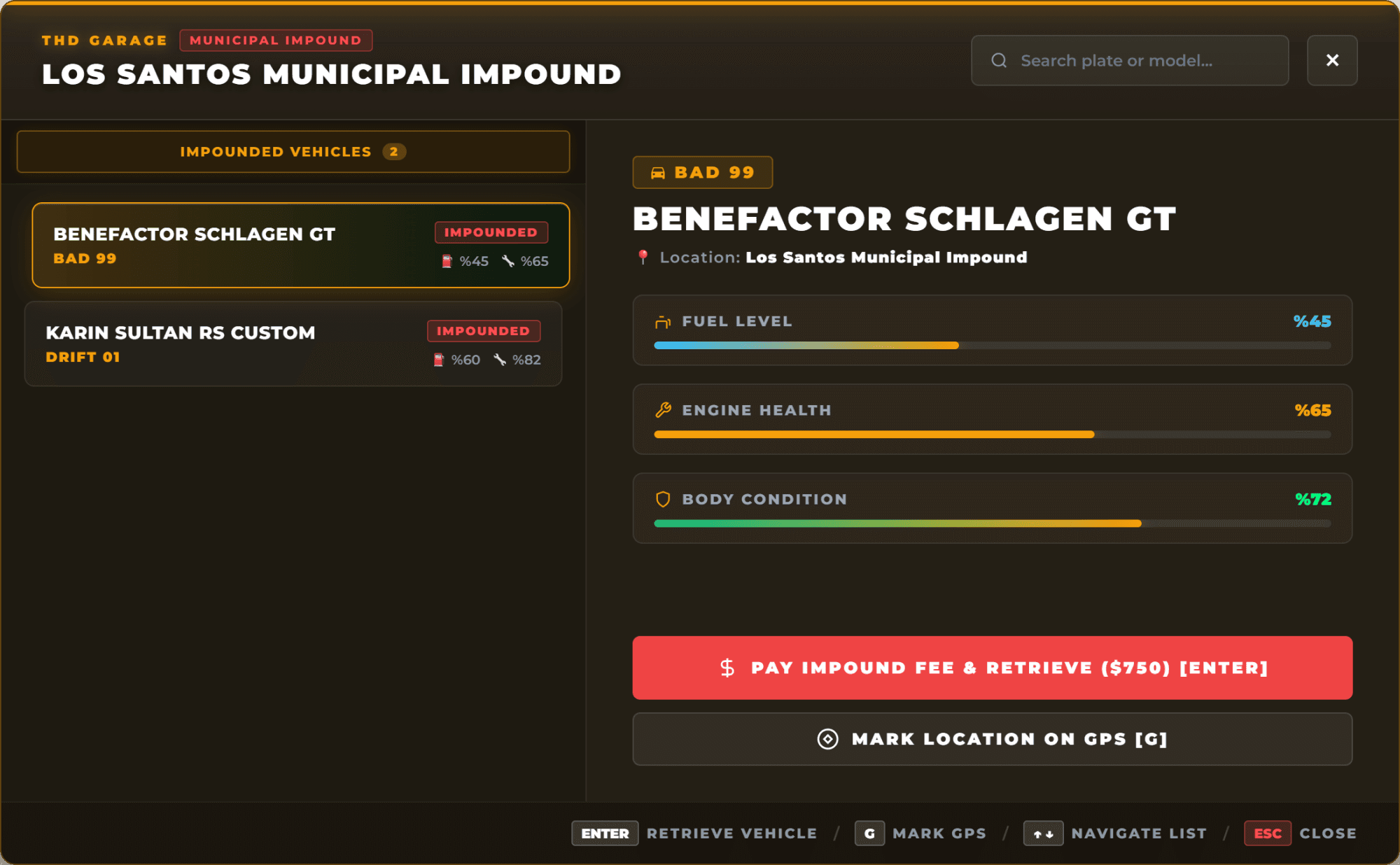Click the Engine Health progress bar
This screenshot has height=865, width=1400.
[x=993, y=435]
